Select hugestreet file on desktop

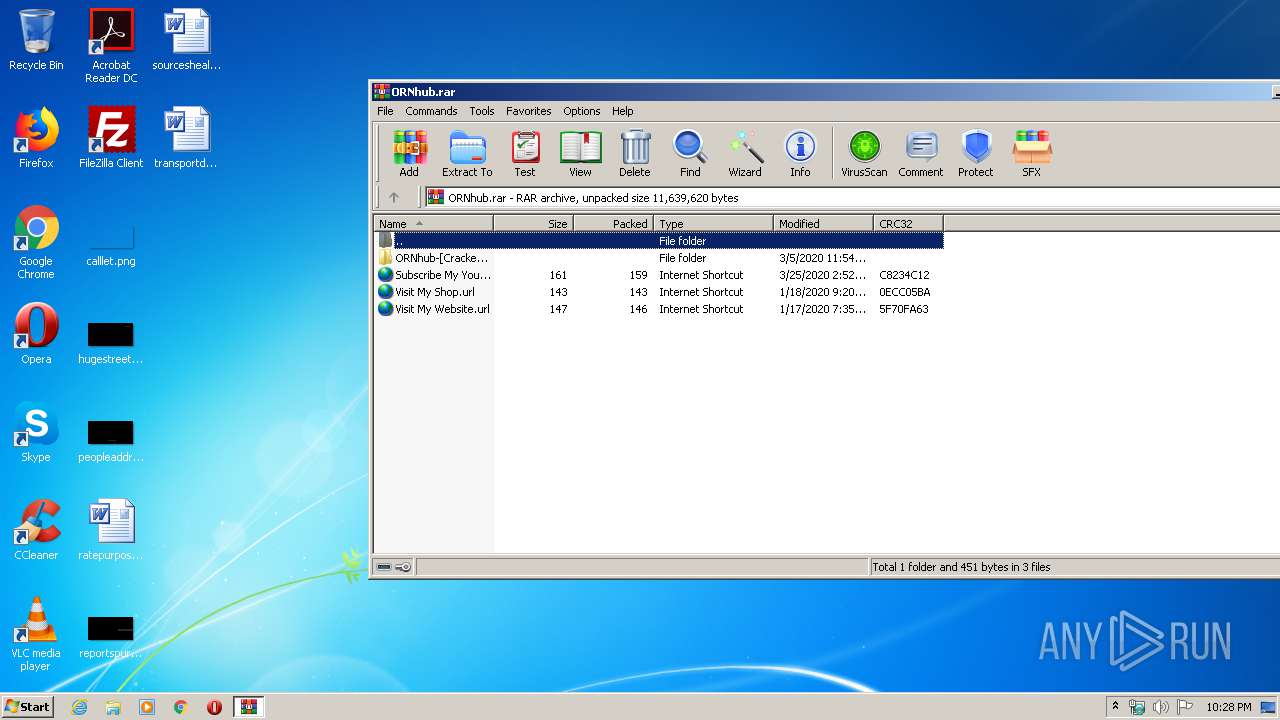pyautogui.click(x=111, y=342)
